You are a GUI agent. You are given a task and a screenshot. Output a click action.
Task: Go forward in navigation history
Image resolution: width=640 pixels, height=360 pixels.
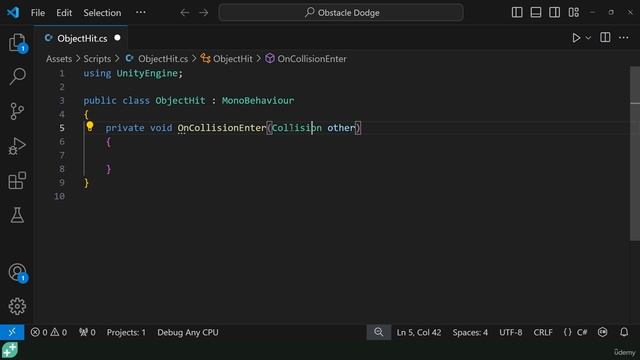click(x=203, y=13)
